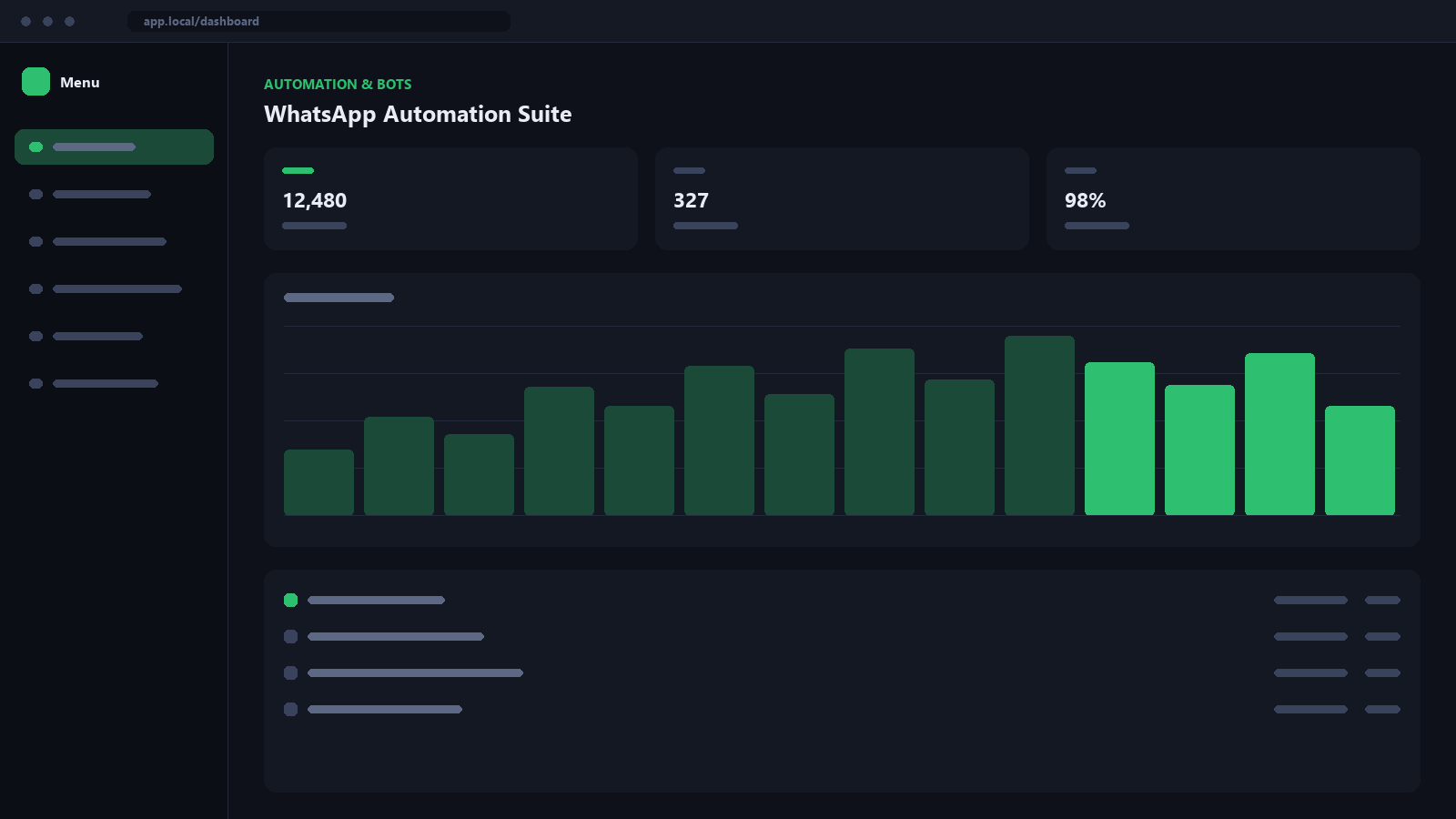Click the AUTOMATION & BOTS breadcrumb label
Screen dimensions: 1456x819
[x=338, y=84]
